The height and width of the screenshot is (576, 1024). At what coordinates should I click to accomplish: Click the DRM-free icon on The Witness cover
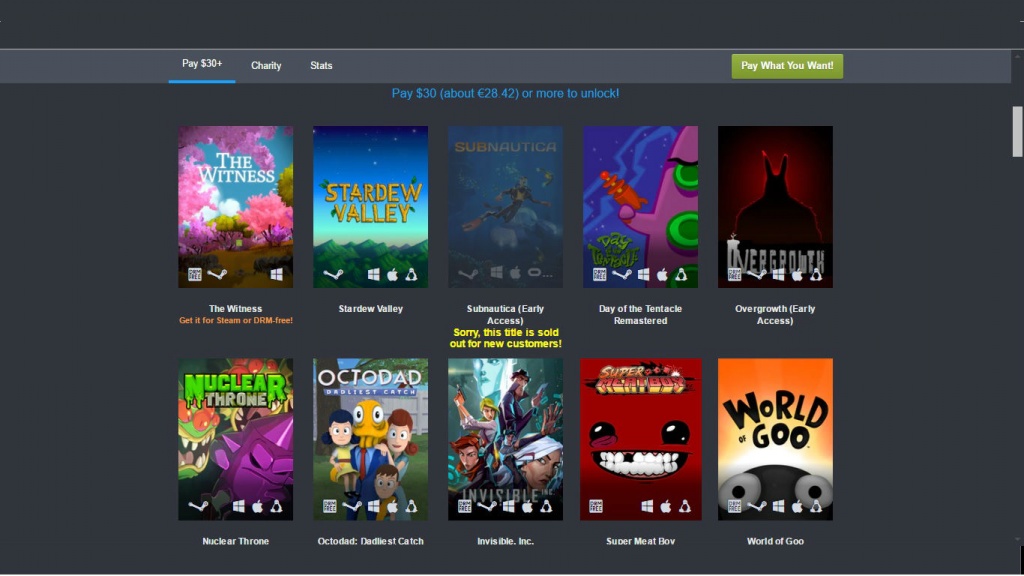click(x=195, y=274)
